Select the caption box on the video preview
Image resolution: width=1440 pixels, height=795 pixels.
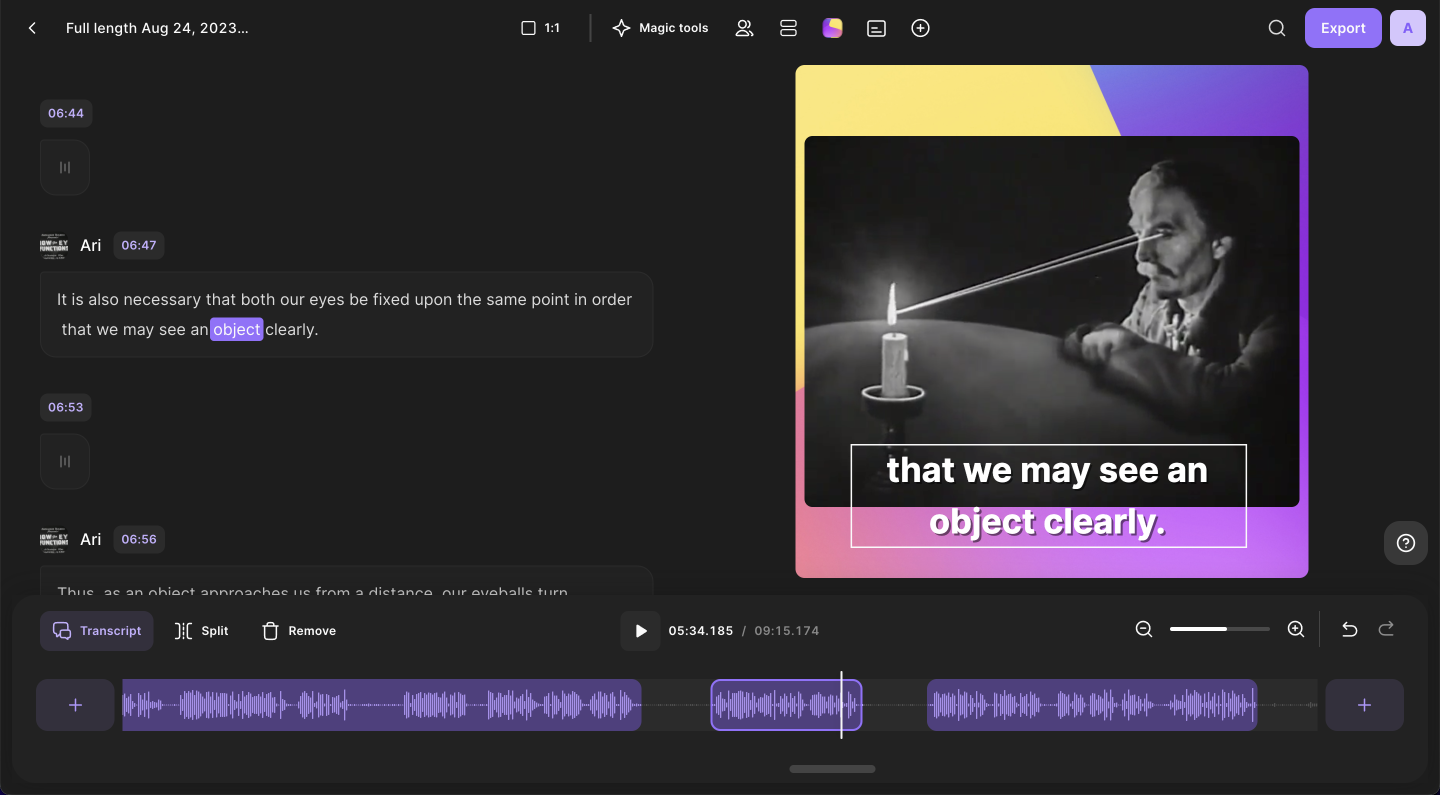click(1048, 496)
